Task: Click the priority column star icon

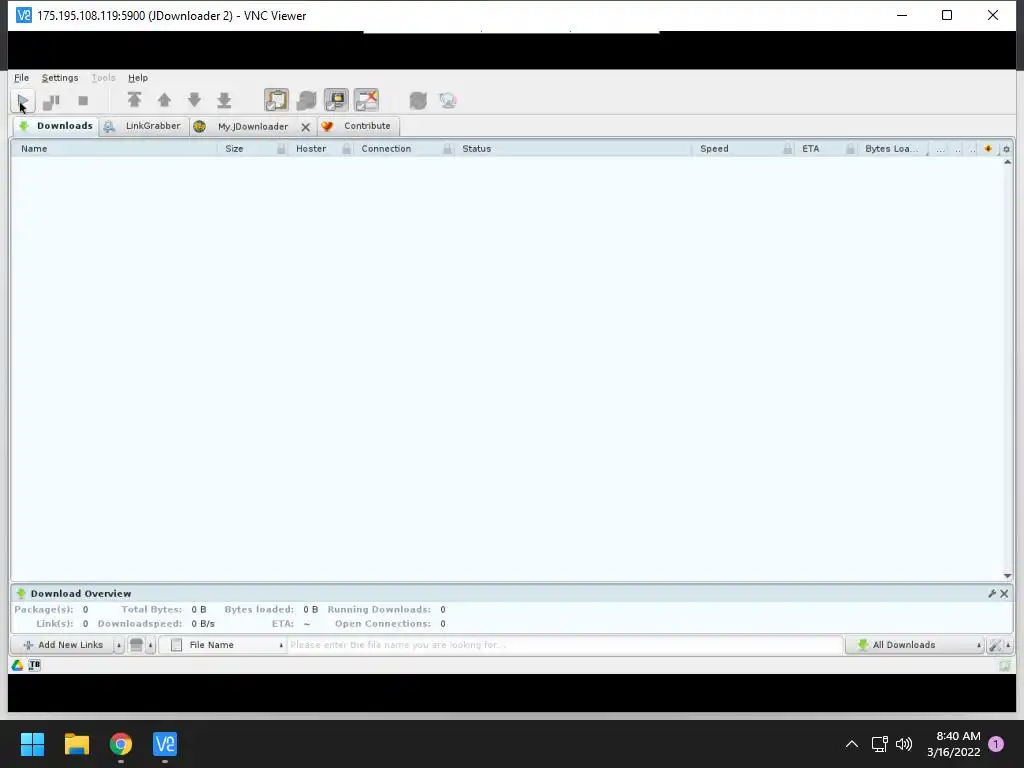Action: pos(988,149)
